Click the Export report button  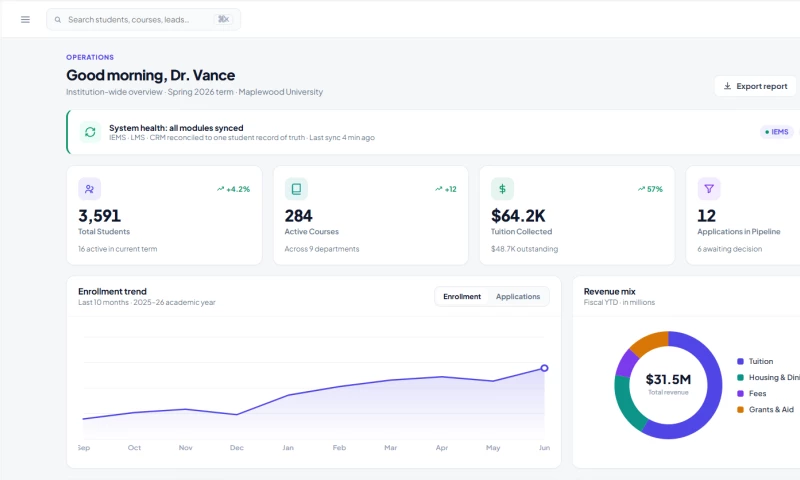pyautogui.click(x=755, y=86)
